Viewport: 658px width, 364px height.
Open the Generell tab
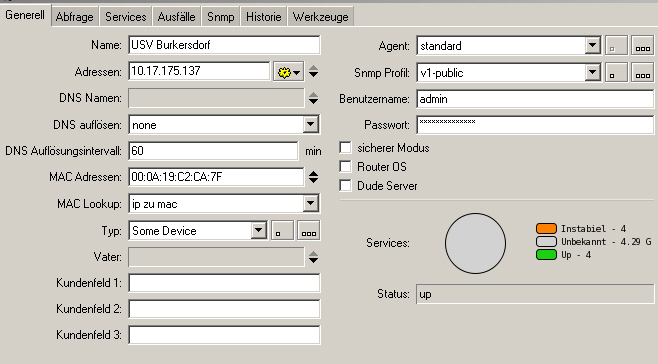pyautogui.click(x=25, y=15)
